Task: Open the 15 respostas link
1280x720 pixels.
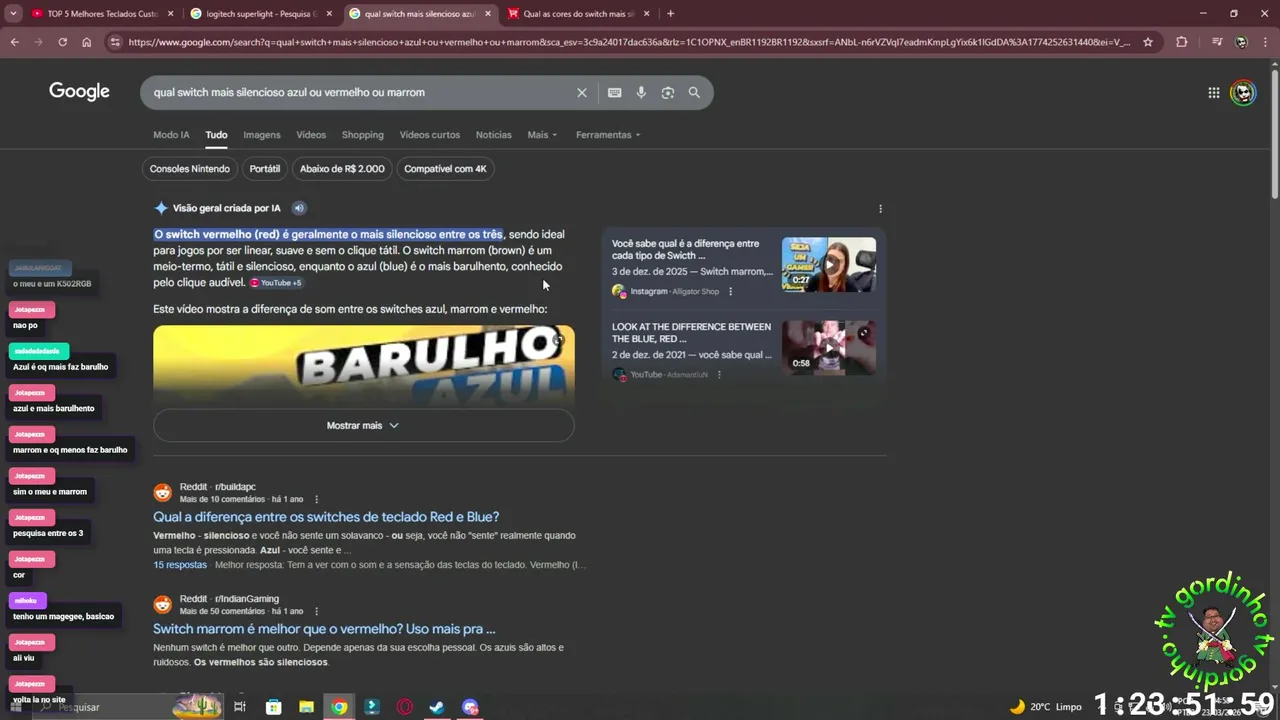Action: (180, 565)
